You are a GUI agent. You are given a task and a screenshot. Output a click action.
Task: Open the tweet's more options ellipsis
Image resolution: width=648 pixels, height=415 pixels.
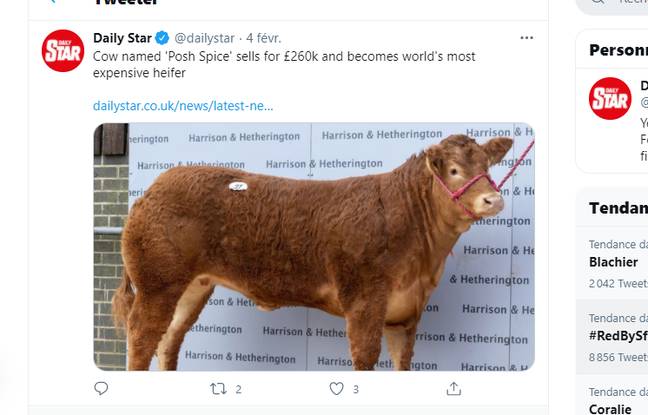point(527,38)
